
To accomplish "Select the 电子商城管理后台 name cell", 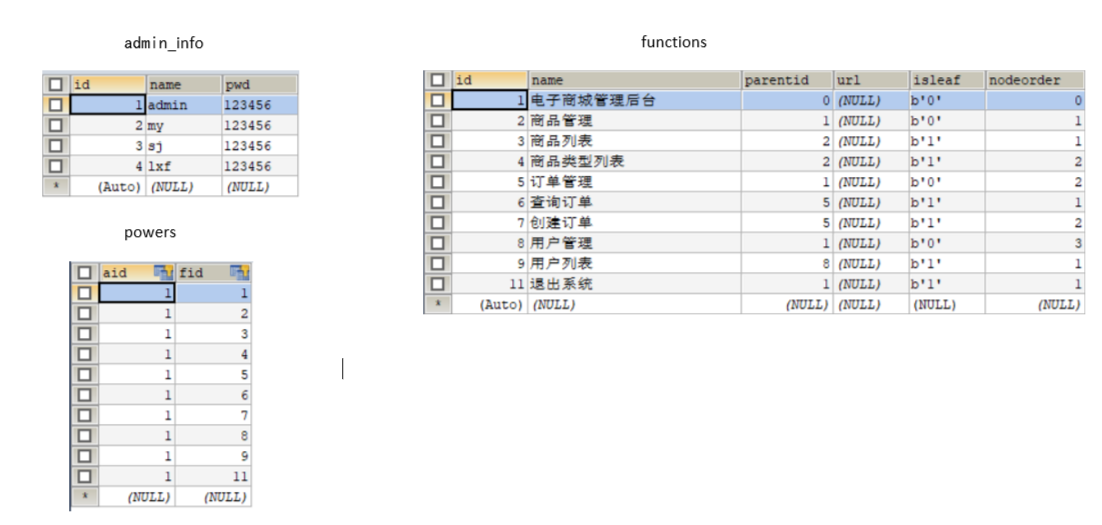I will 635,101.
